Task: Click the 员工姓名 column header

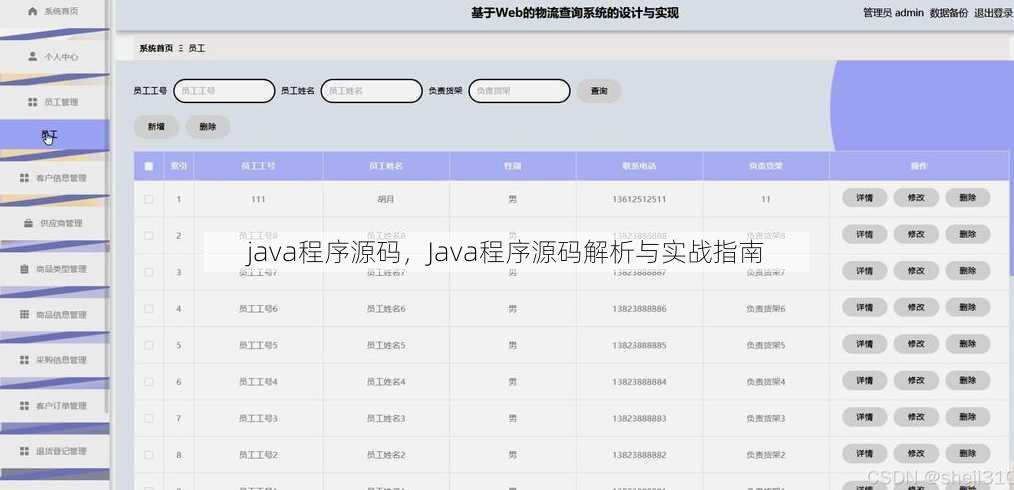Action: point(386,166)
